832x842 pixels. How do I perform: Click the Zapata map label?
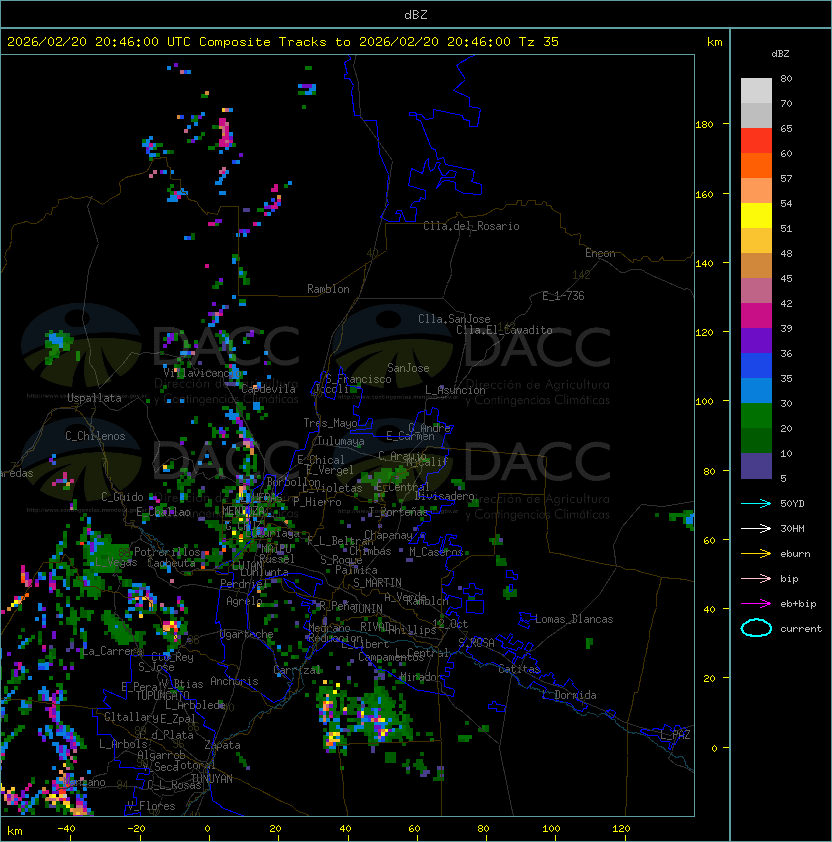pos(222,745)
